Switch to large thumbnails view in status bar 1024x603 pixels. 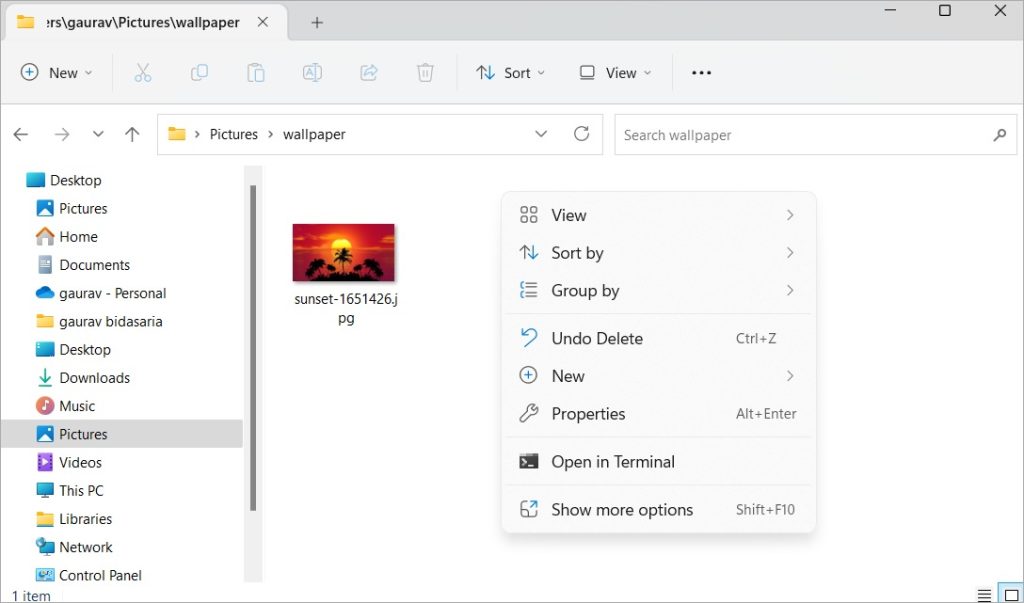[x=1011, y=595]
